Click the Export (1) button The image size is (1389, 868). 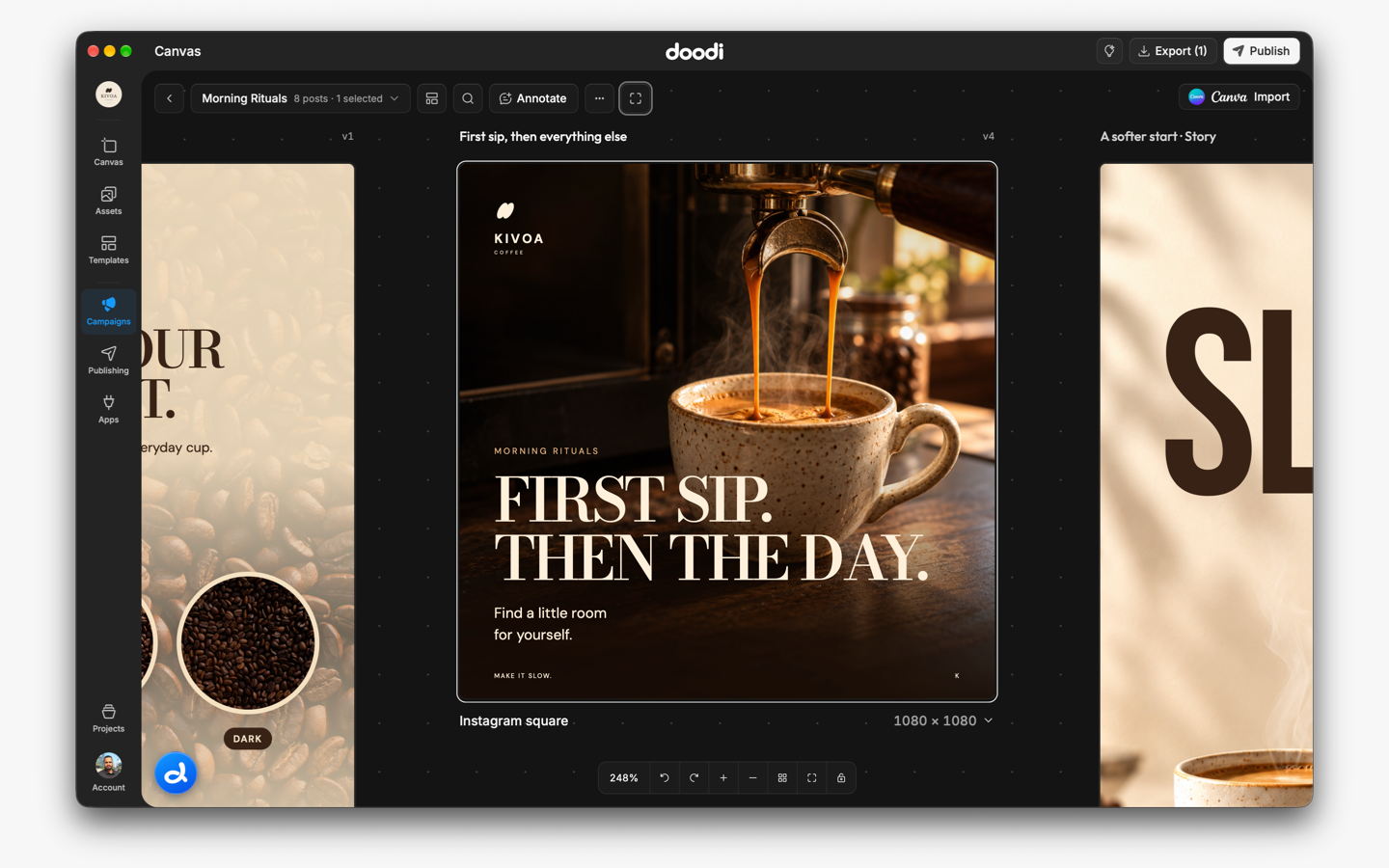pyautogui.click(x=1172, y=51)
